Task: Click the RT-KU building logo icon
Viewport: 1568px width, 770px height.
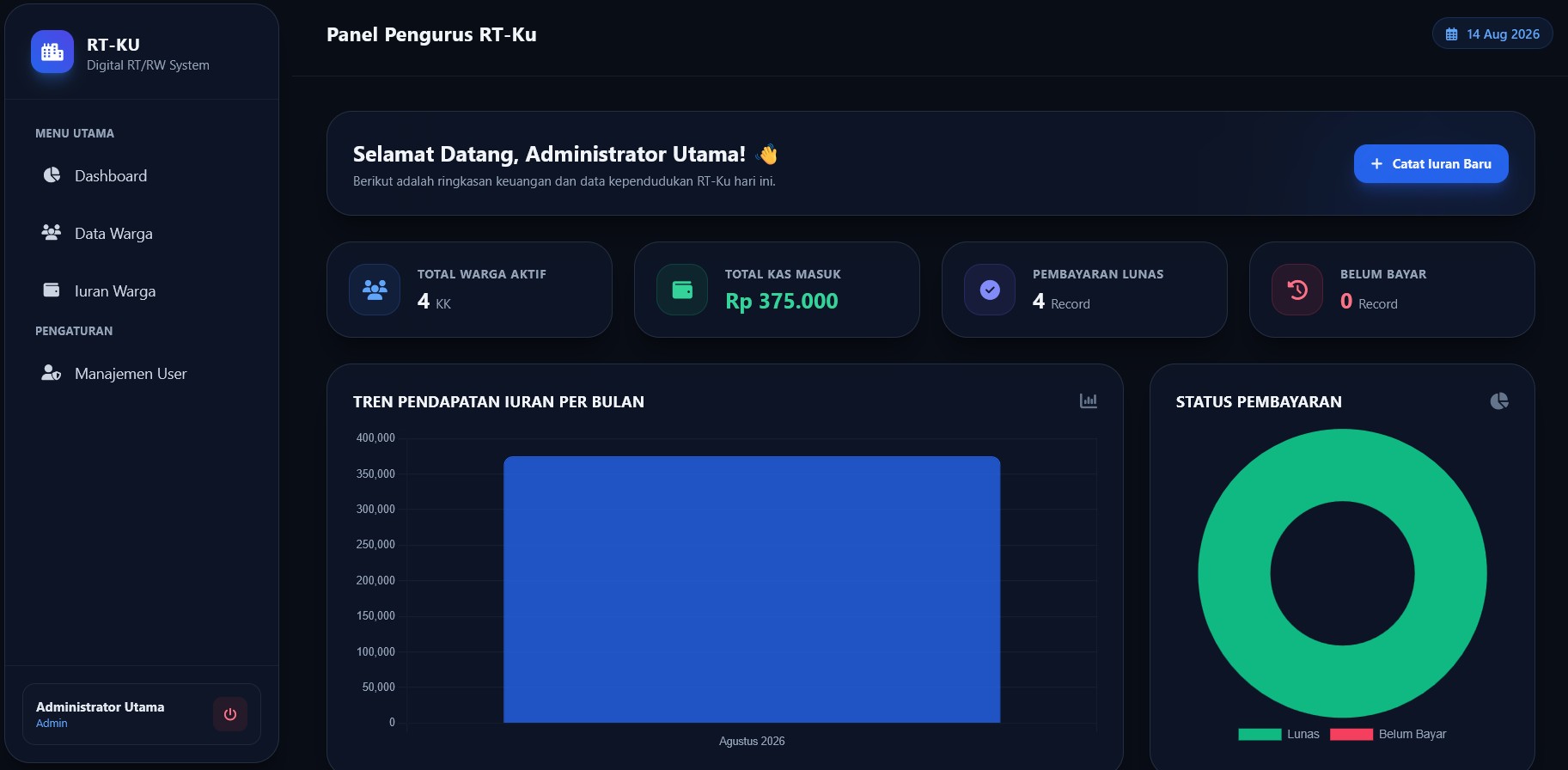Action: tap(52, 52)
